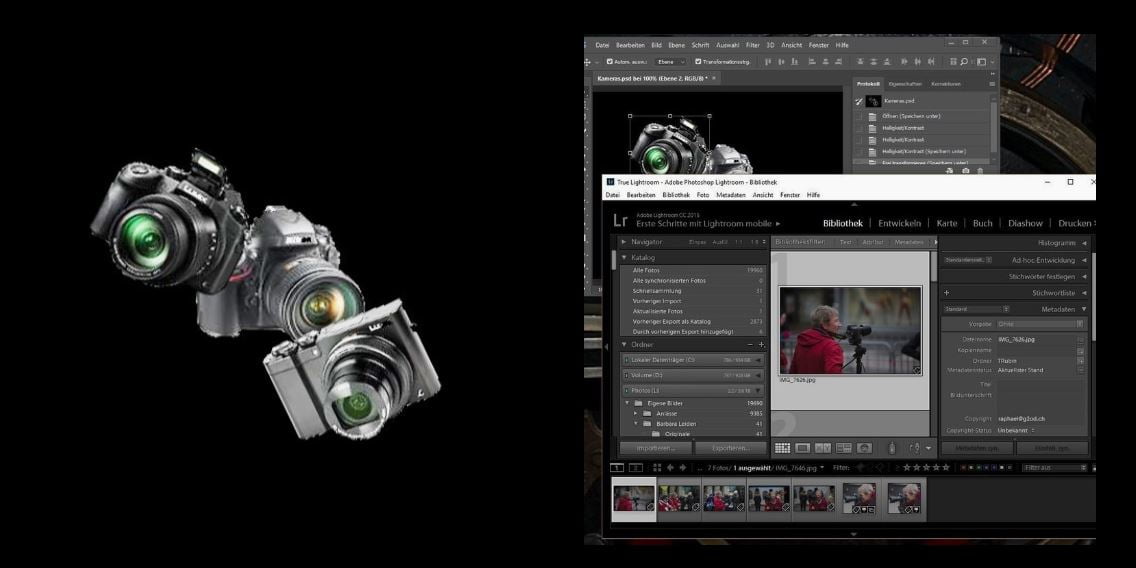Expand the Navigator panel
The image size is (1136, 568).
click(x=624, y=242)
